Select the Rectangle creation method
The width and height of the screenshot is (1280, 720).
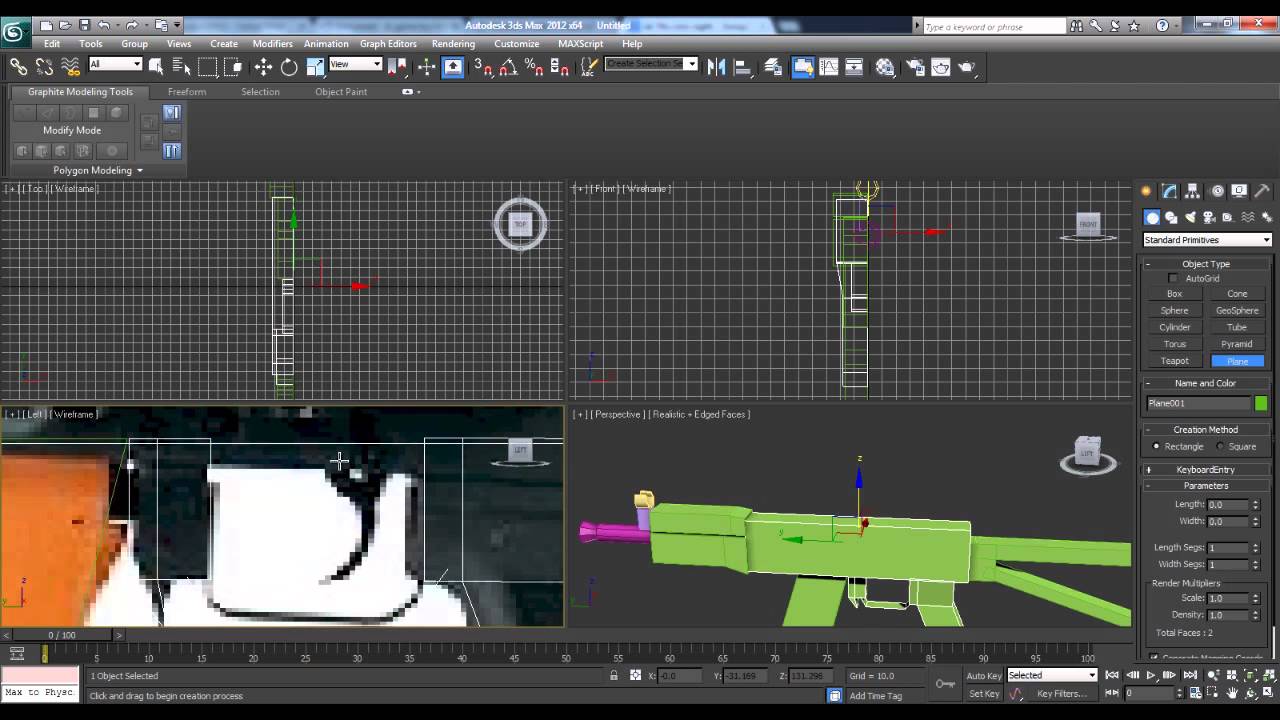(1157, 446)
